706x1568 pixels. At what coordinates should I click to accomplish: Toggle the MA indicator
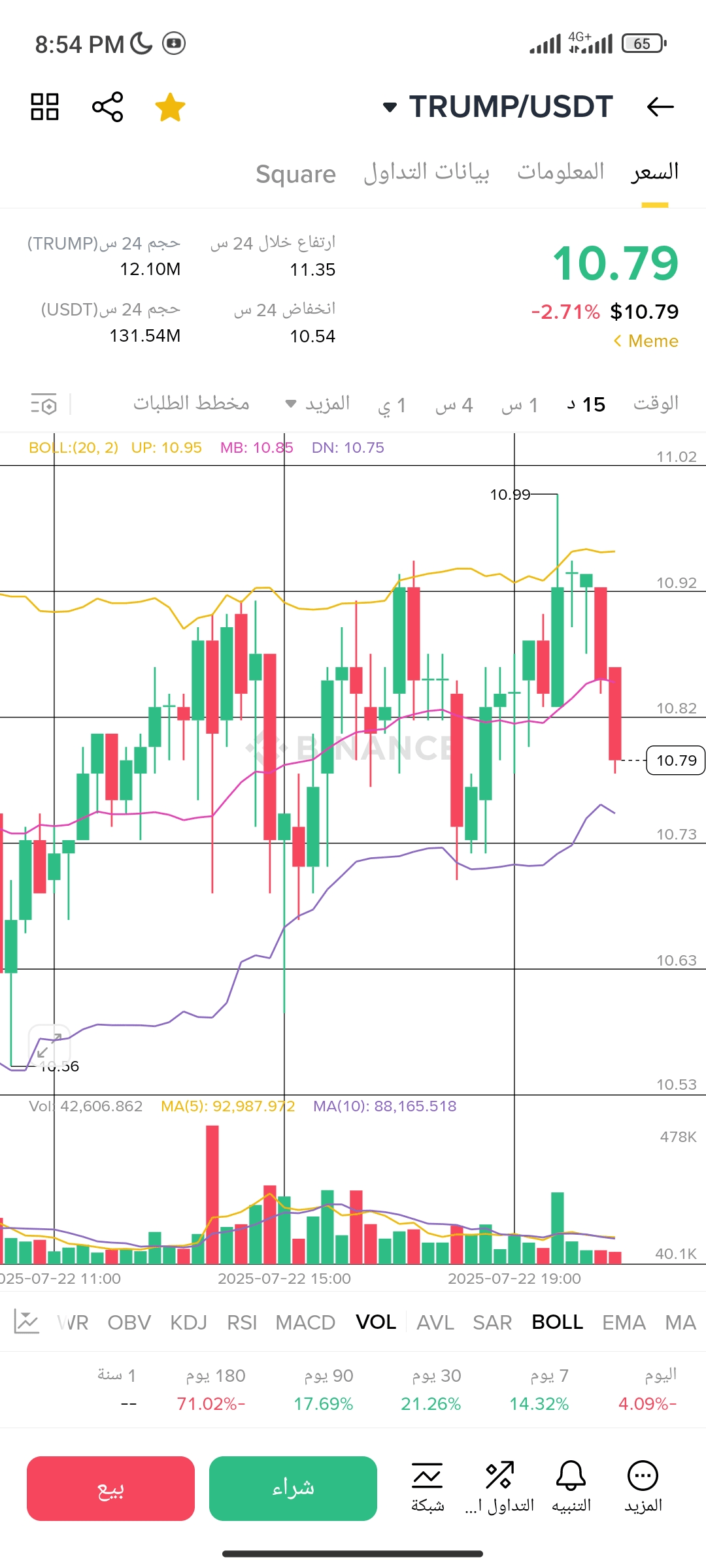point(681,1322)
